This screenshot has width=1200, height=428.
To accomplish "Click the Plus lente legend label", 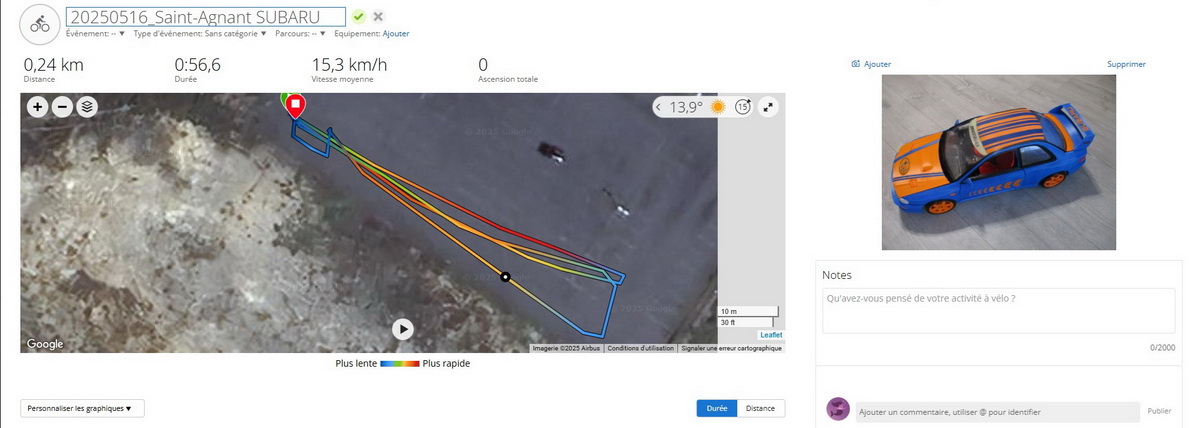I will (x=356, y=364).
